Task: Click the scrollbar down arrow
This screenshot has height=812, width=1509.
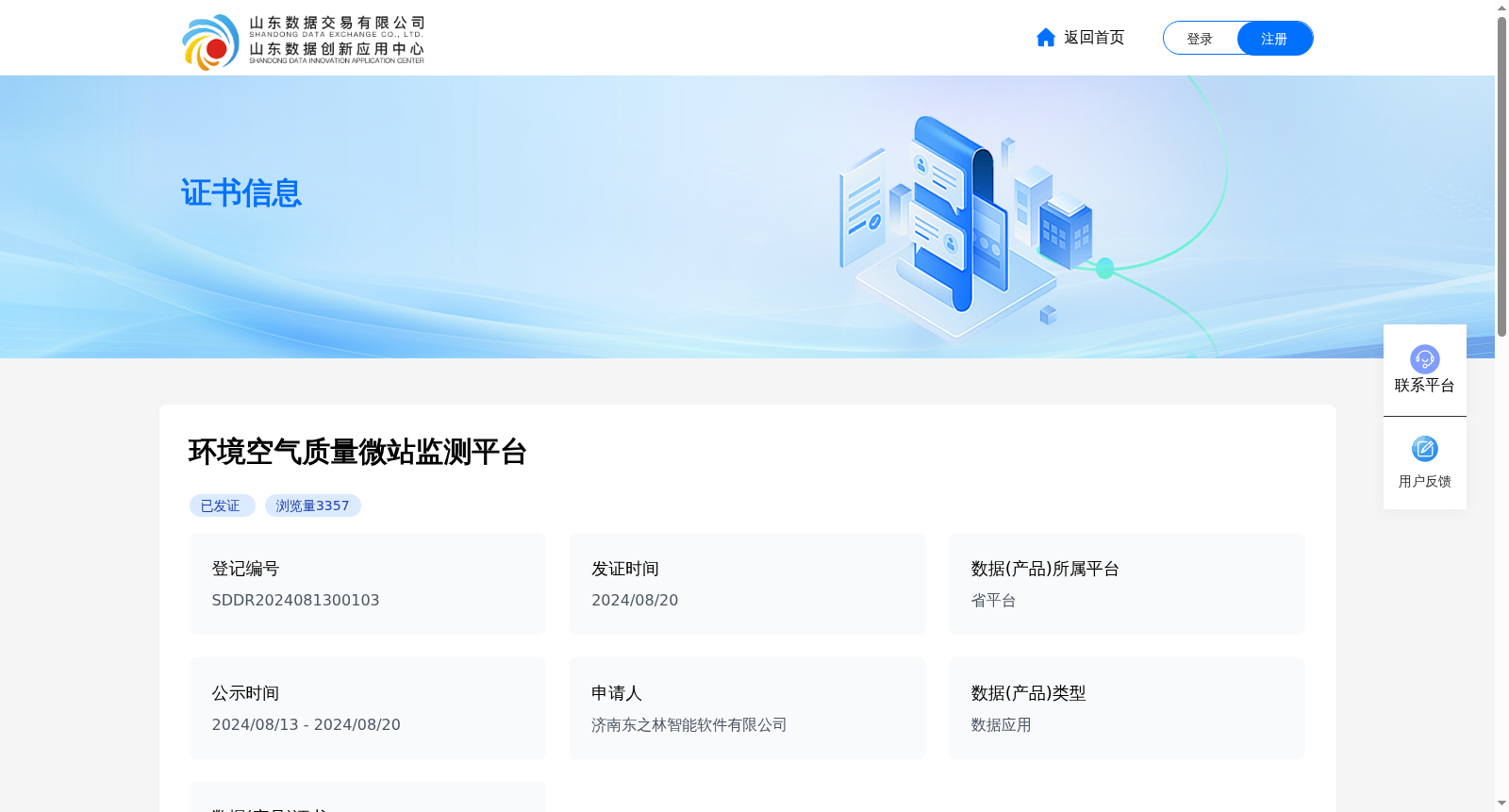Action: (1501, 804)
